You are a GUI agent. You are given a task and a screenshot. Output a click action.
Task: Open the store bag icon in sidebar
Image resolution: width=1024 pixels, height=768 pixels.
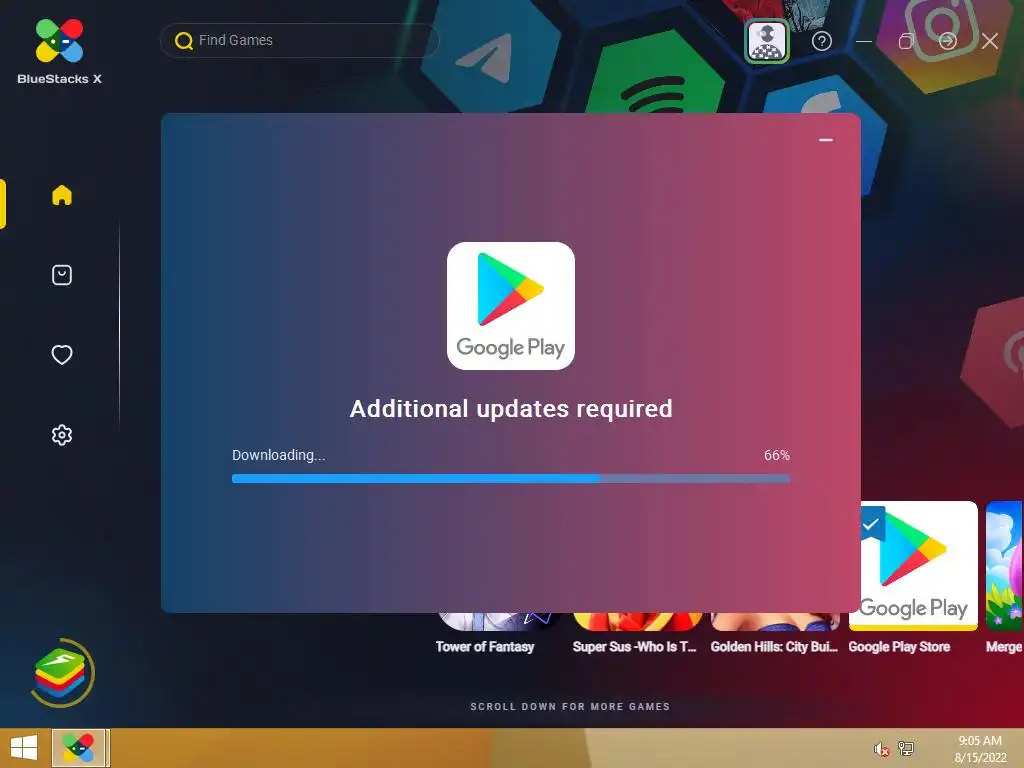(62, 275)
